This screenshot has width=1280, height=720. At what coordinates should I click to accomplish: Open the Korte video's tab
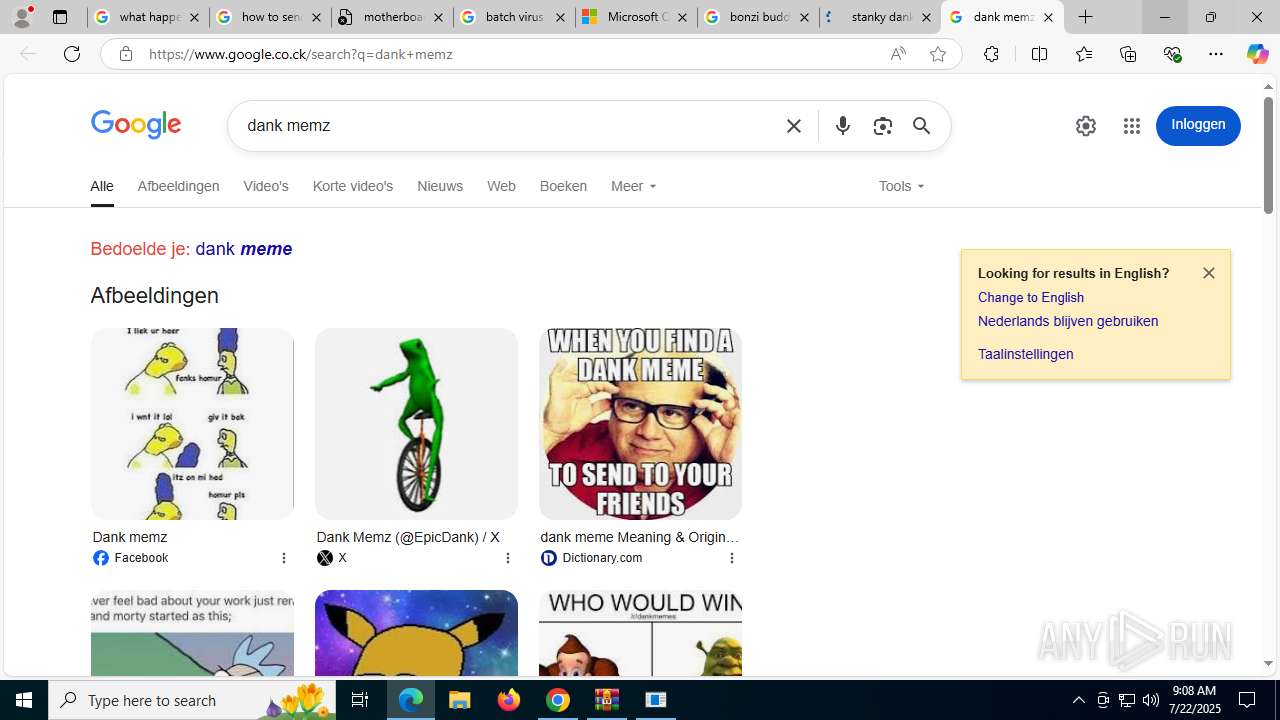point(353,186)
